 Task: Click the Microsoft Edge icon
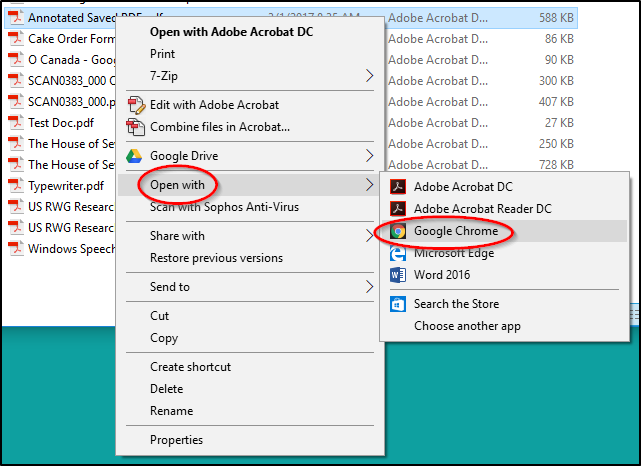(397, 253)
